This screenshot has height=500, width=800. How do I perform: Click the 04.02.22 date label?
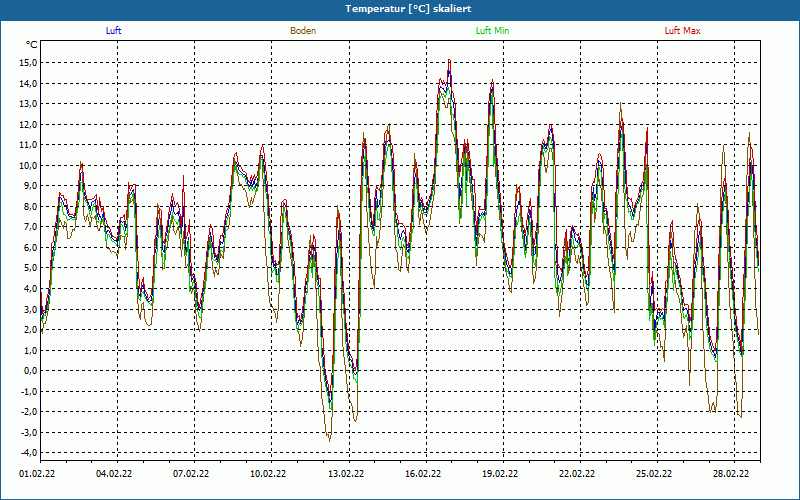coord(114,474)
